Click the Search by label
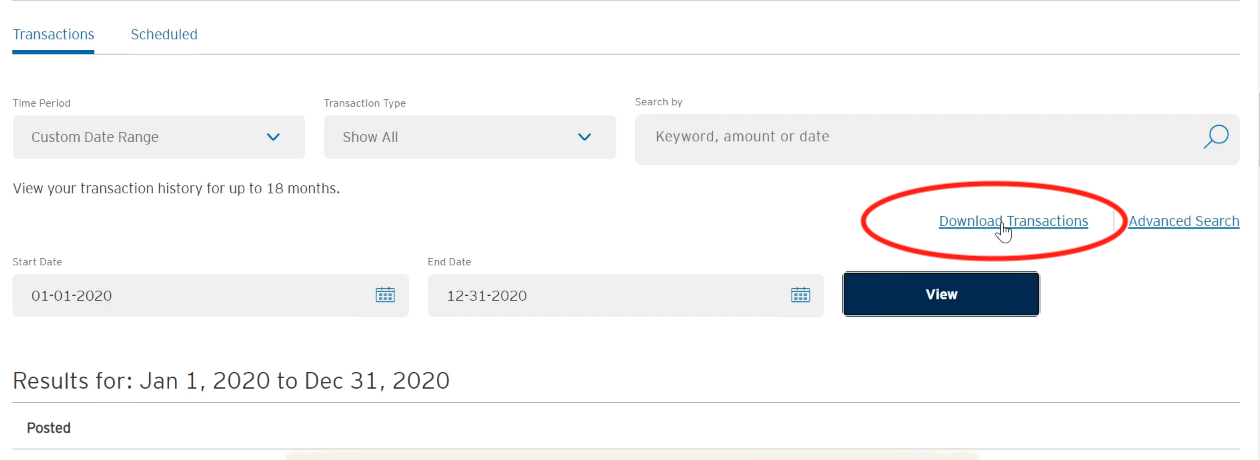Viewport: 1260px width, 460px height. pyautogui.click(x=659, y=102)
